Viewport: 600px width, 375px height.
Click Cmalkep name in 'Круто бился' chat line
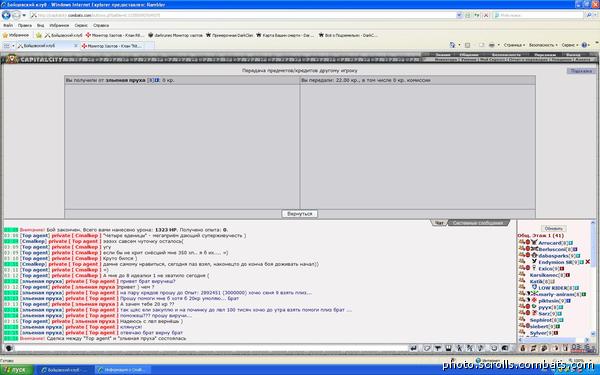pyautogui.click(x=86, y=258)
